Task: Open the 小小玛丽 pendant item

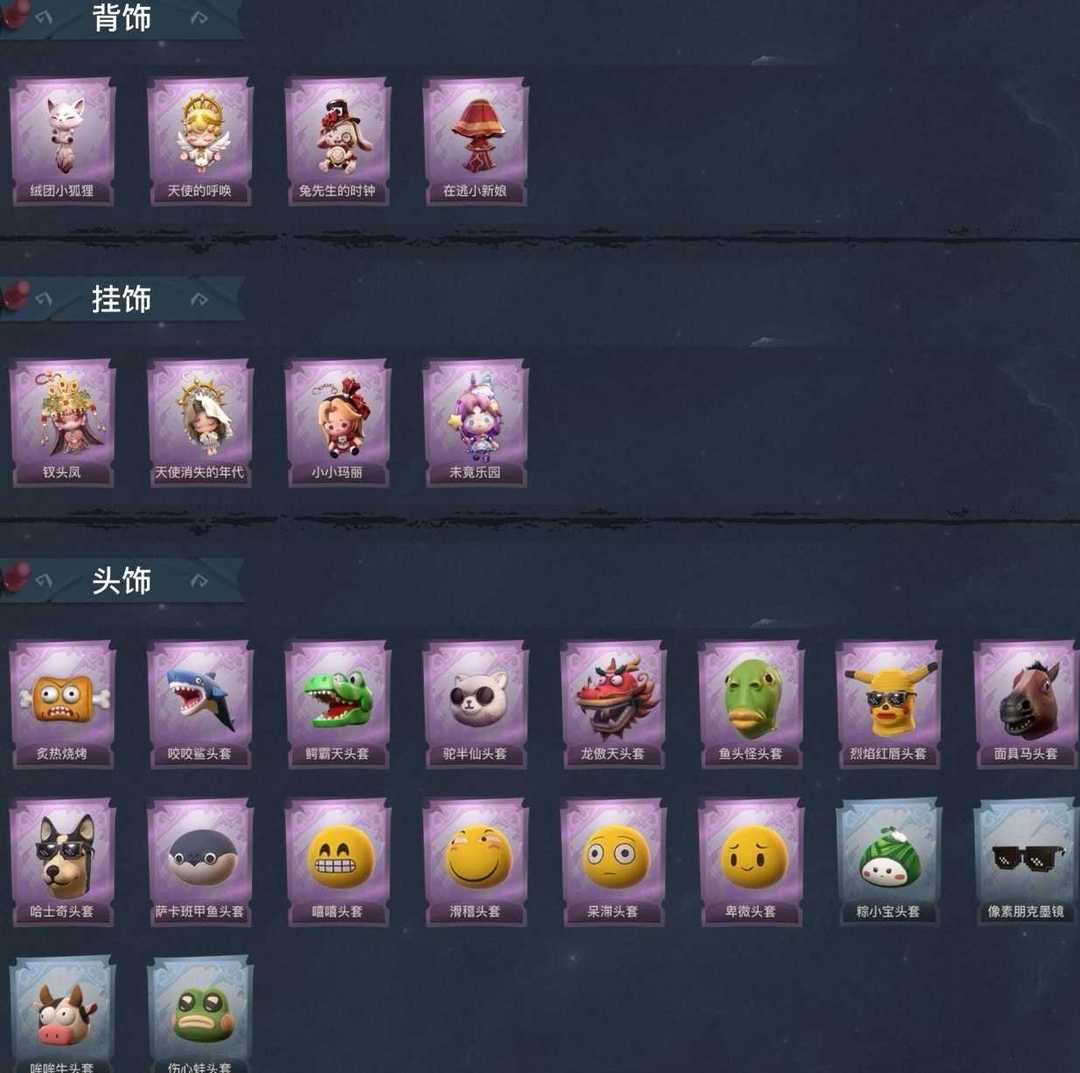Action: point(338,422)
